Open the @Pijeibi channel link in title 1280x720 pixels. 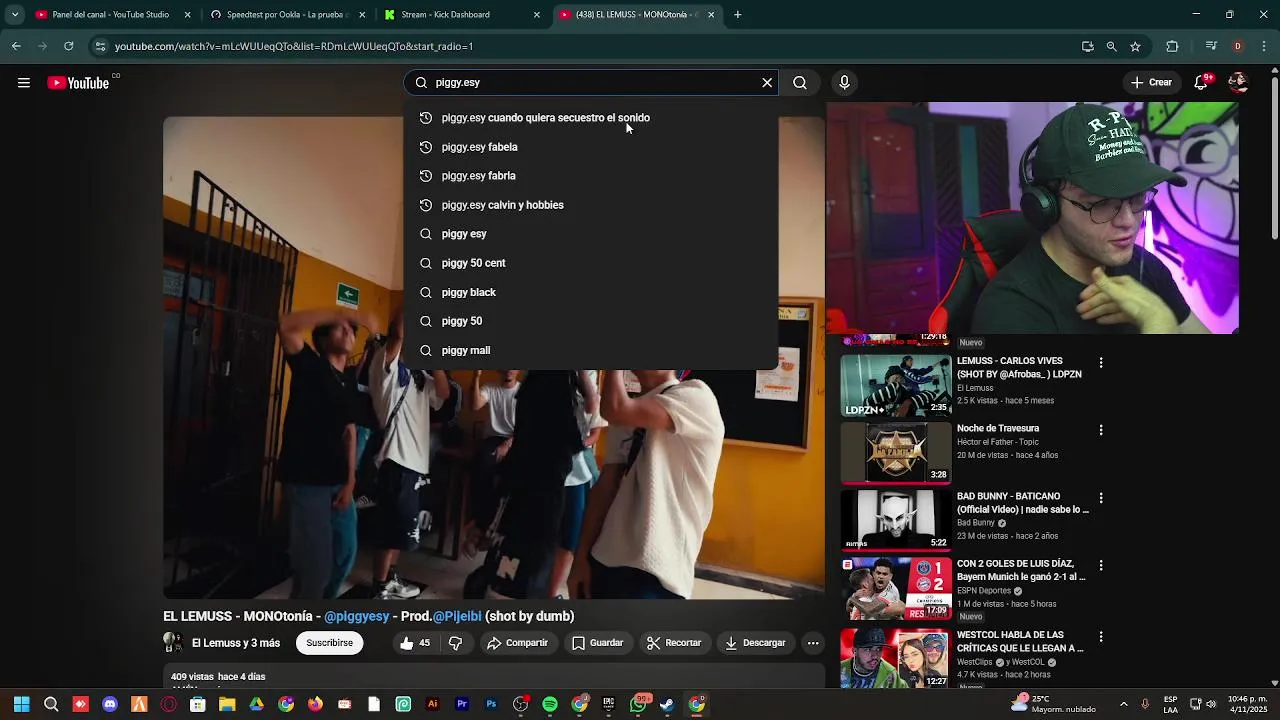click(457, 617)
